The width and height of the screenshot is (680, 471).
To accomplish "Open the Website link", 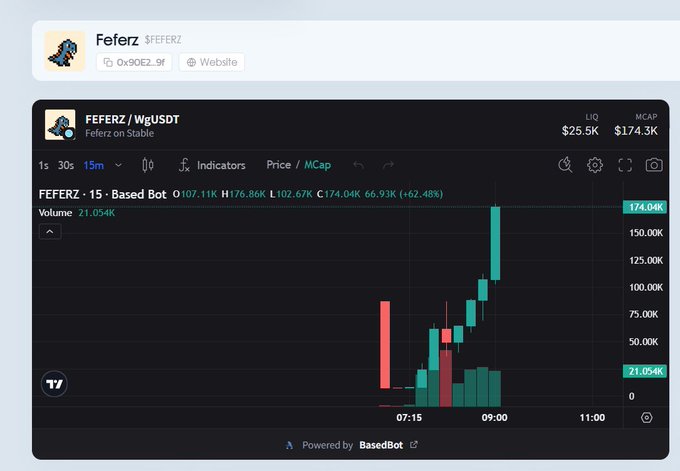I will coord(212,62).
